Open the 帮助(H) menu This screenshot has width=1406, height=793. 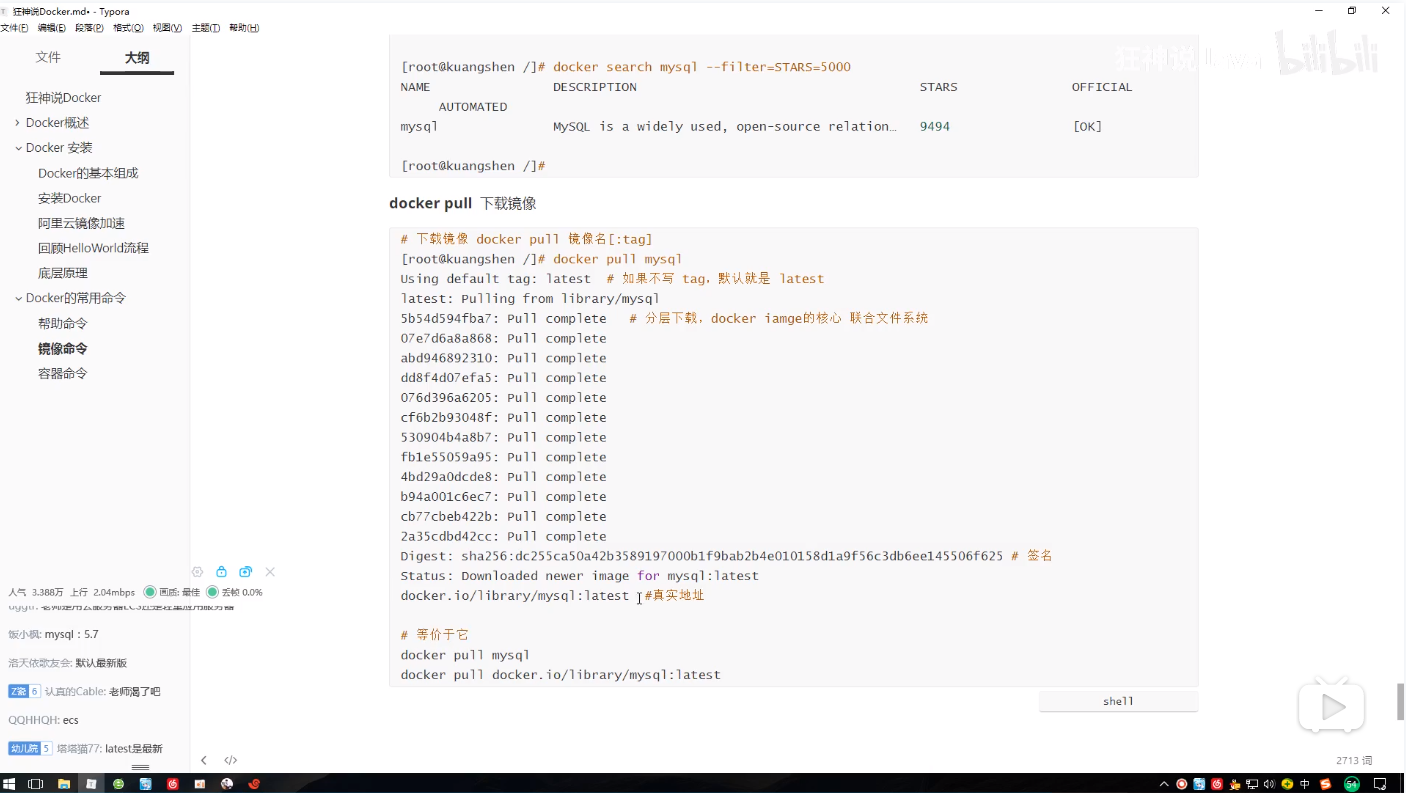click(244, 28)
